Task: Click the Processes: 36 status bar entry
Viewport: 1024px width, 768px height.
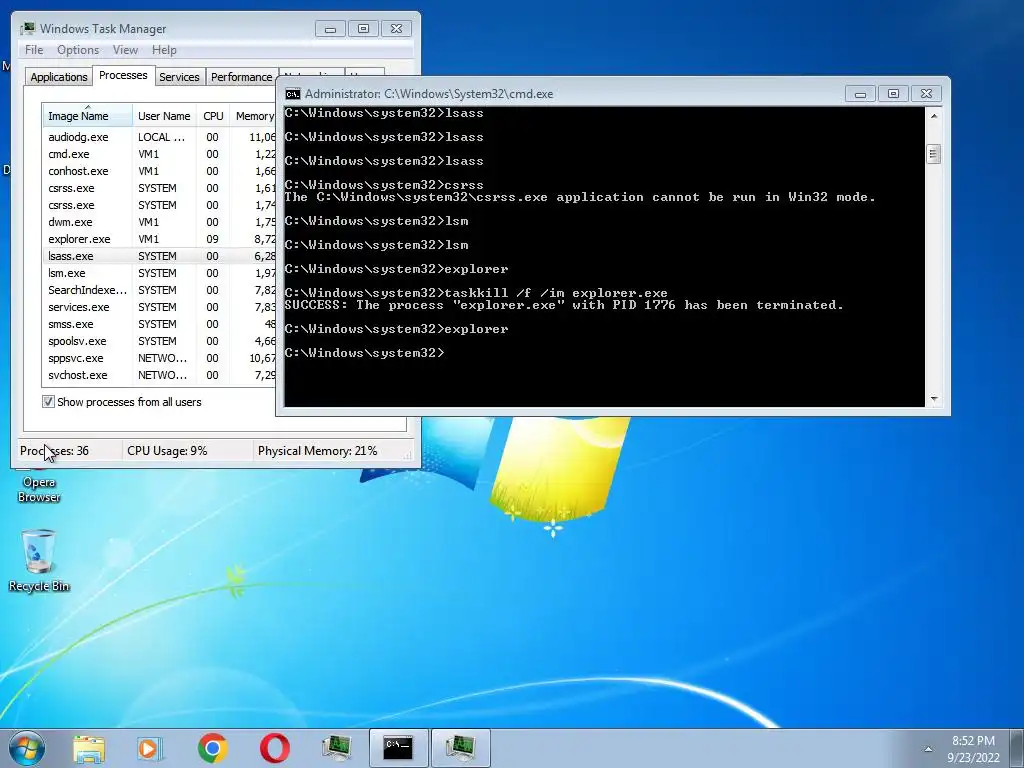Action: click(54, 451)
